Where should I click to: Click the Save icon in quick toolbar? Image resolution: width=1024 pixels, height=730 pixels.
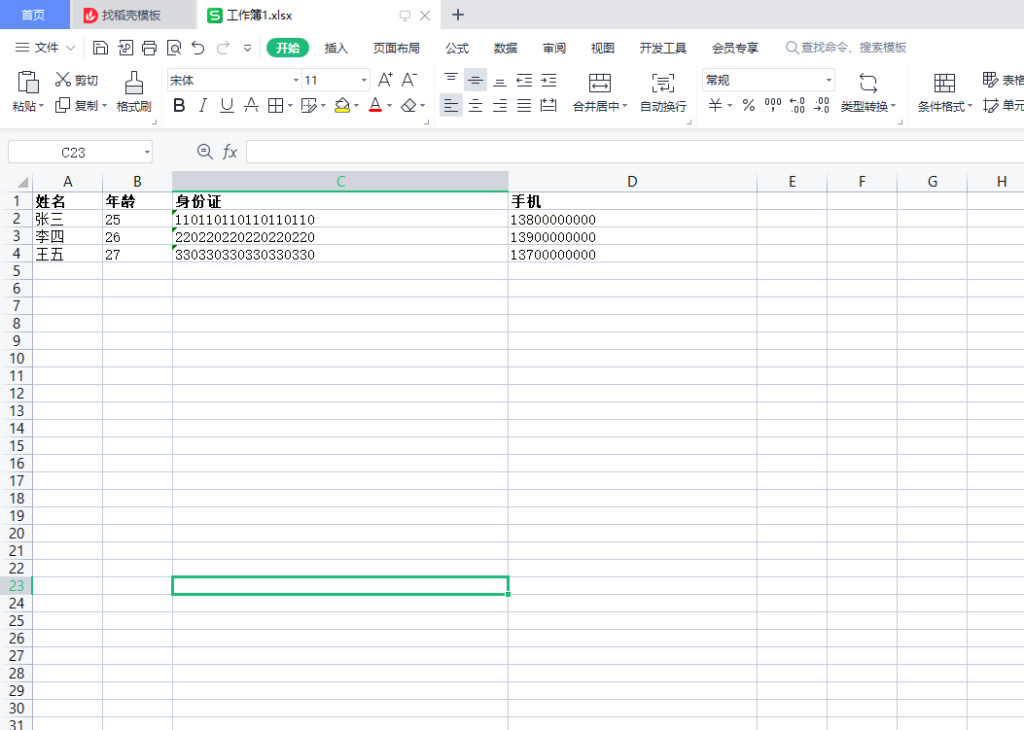coord(100,48)
